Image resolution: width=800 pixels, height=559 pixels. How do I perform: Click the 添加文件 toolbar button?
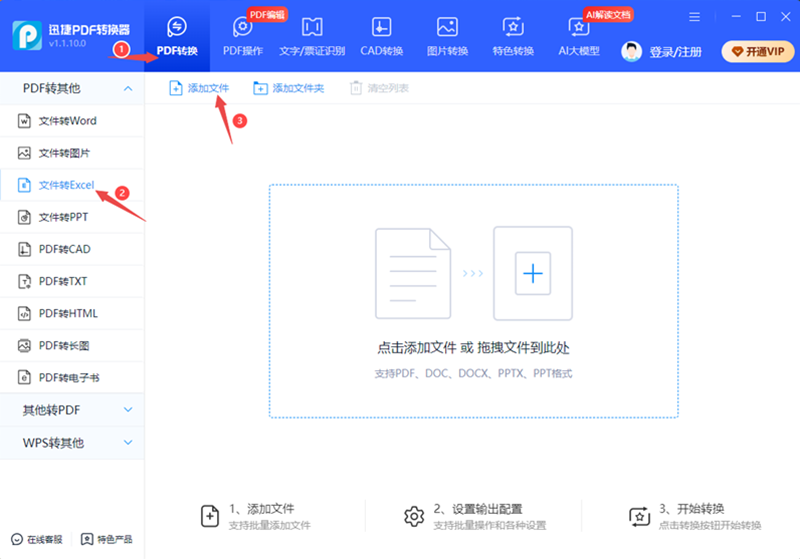[199, 88]
